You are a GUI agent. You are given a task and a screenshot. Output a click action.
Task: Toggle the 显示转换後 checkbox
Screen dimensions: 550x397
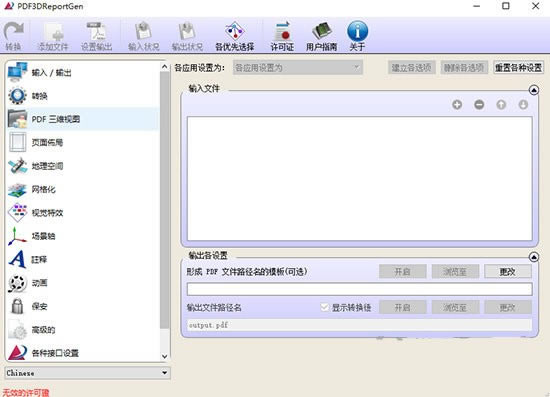point(325,308)
